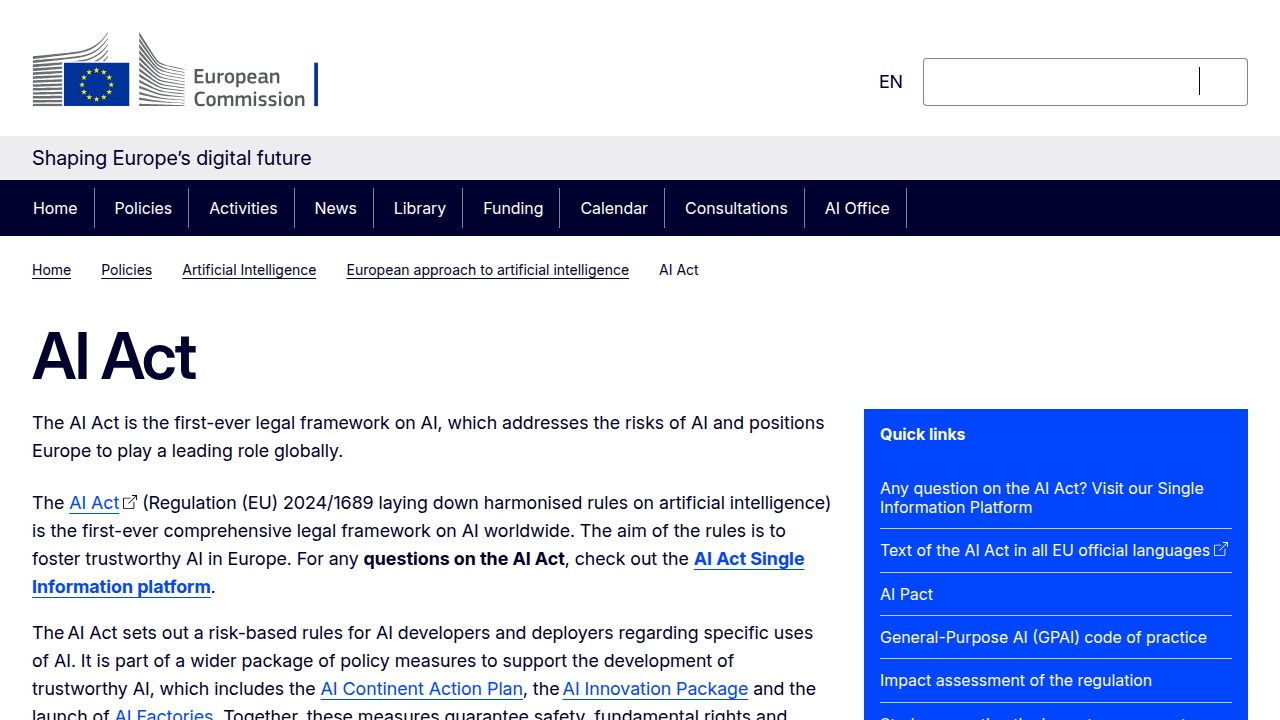
Task: Open the AI Continent Action Plan link
Action: pyautogui.click(x=421, y=689)
